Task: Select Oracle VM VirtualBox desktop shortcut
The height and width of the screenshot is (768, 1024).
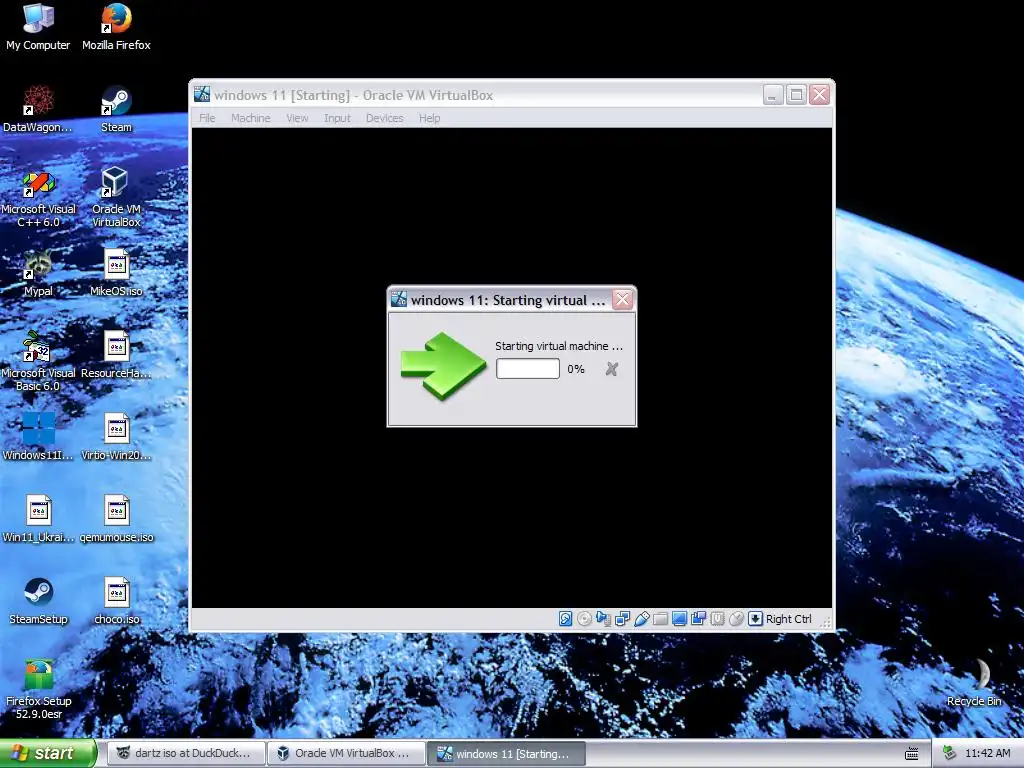Action: [116, 197]
